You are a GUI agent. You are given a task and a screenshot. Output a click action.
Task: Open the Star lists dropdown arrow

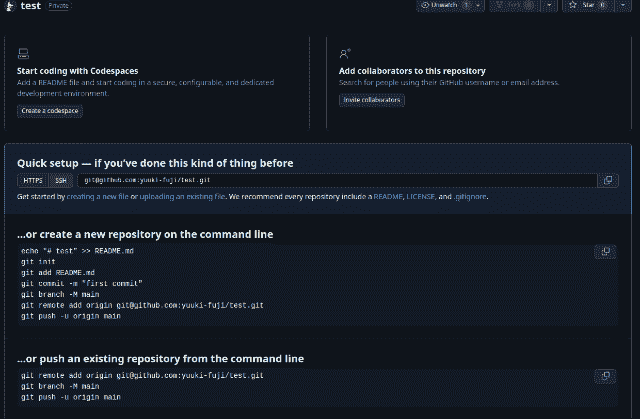coord(623,5)
